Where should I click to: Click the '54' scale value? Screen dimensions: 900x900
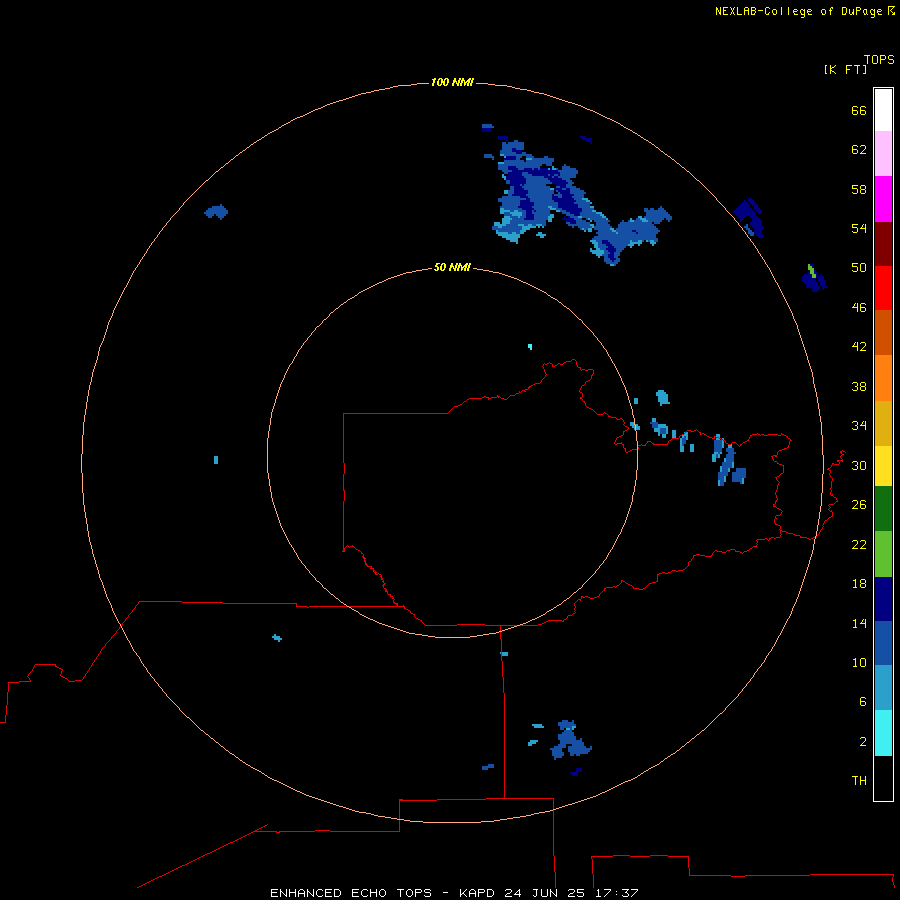859,228
